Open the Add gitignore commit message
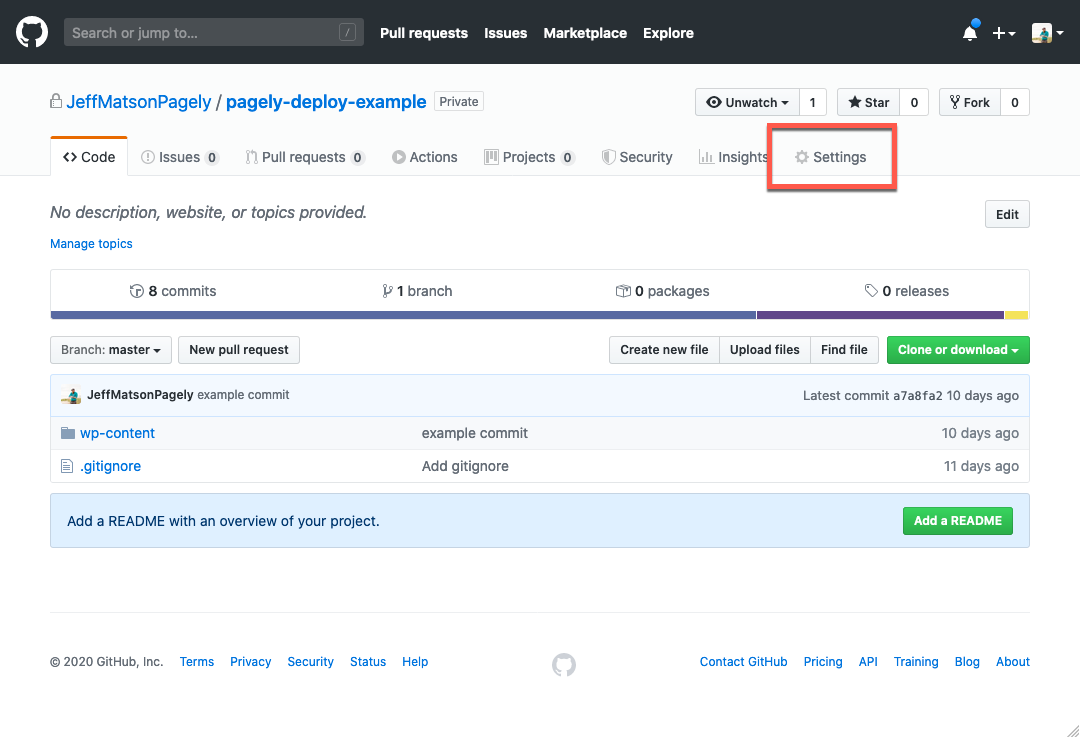This screenshot has width=1080, height=738. point(465,467)
